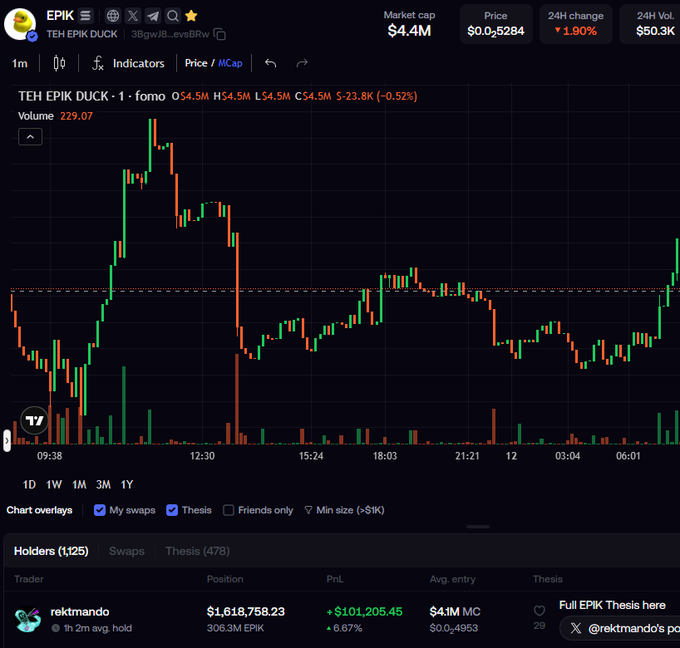Viewport: 680px width, 648px height.
Task: Grab the panel resize handle above Holders
Action: [x=478, y=527]
